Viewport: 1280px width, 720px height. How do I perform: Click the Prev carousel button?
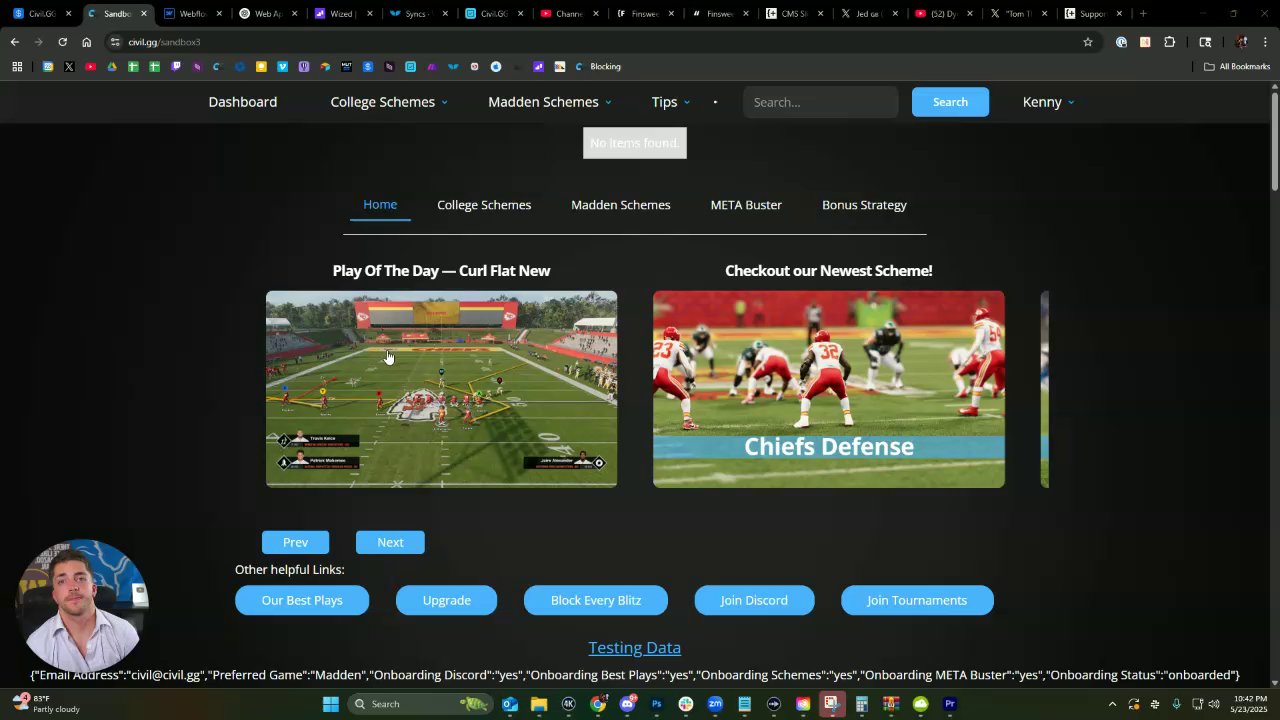pos(295,542)
